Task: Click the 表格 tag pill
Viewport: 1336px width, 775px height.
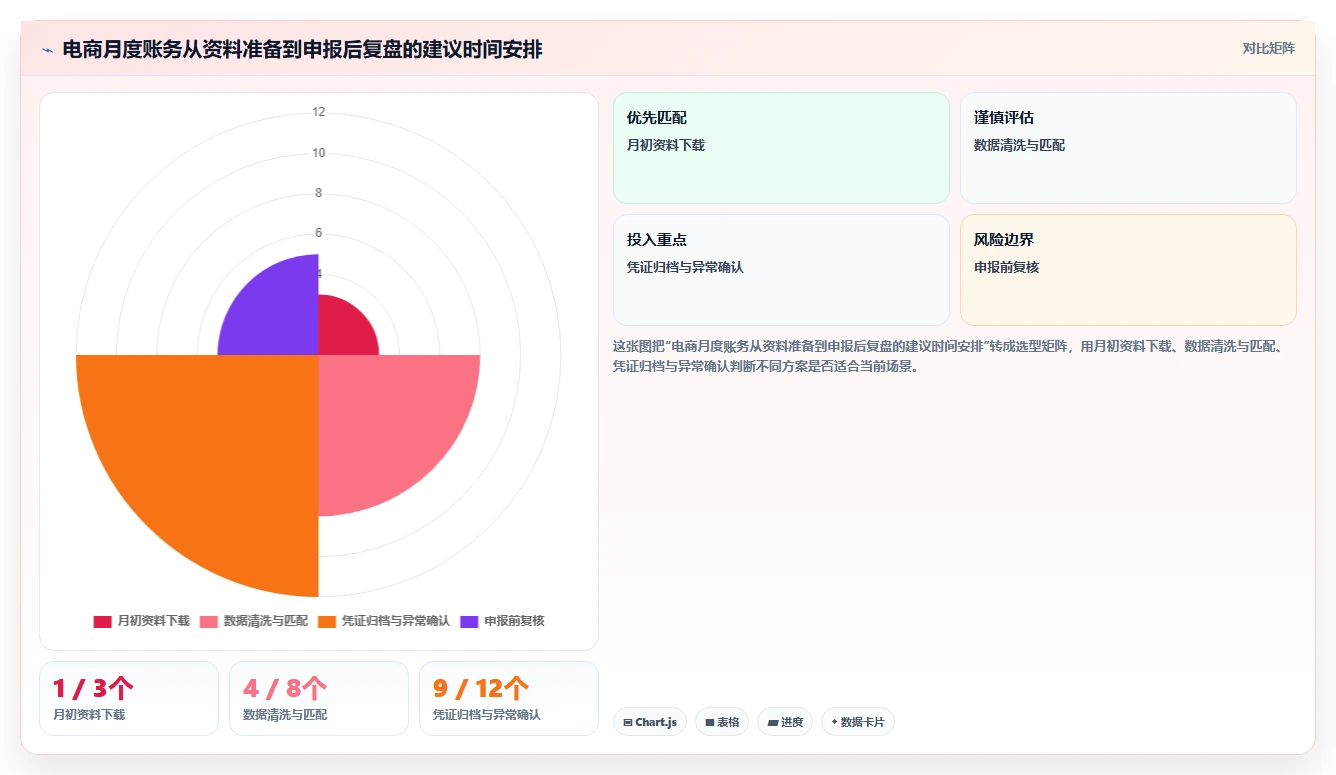Action: (722, 722)
